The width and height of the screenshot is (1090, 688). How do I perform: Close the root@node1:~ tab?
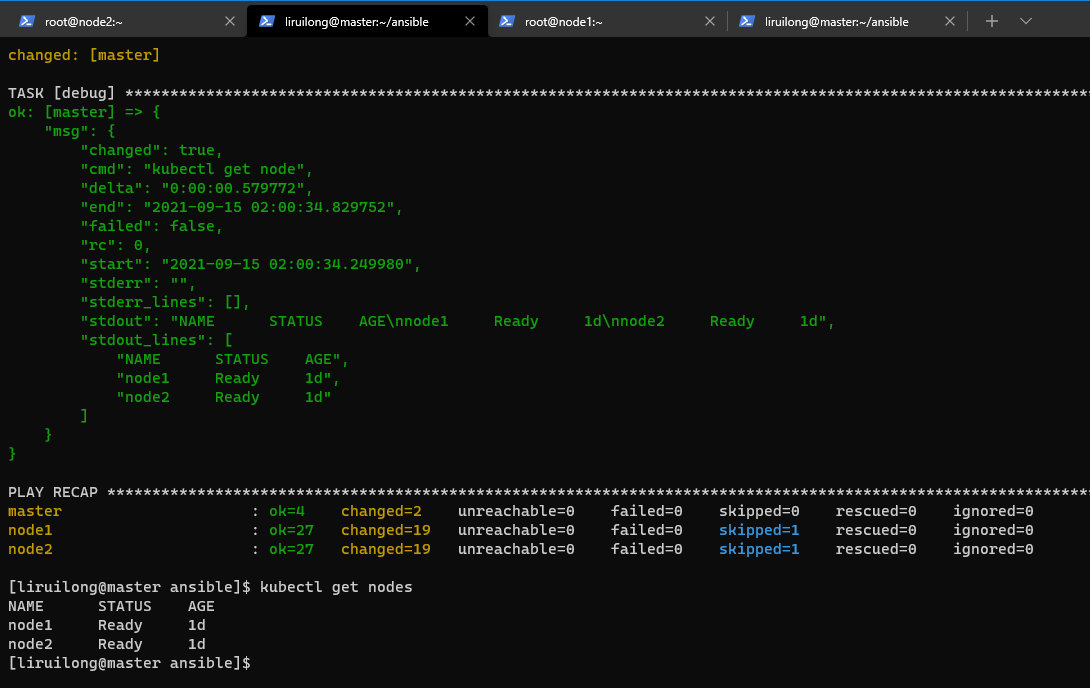(x=710, y=22)
